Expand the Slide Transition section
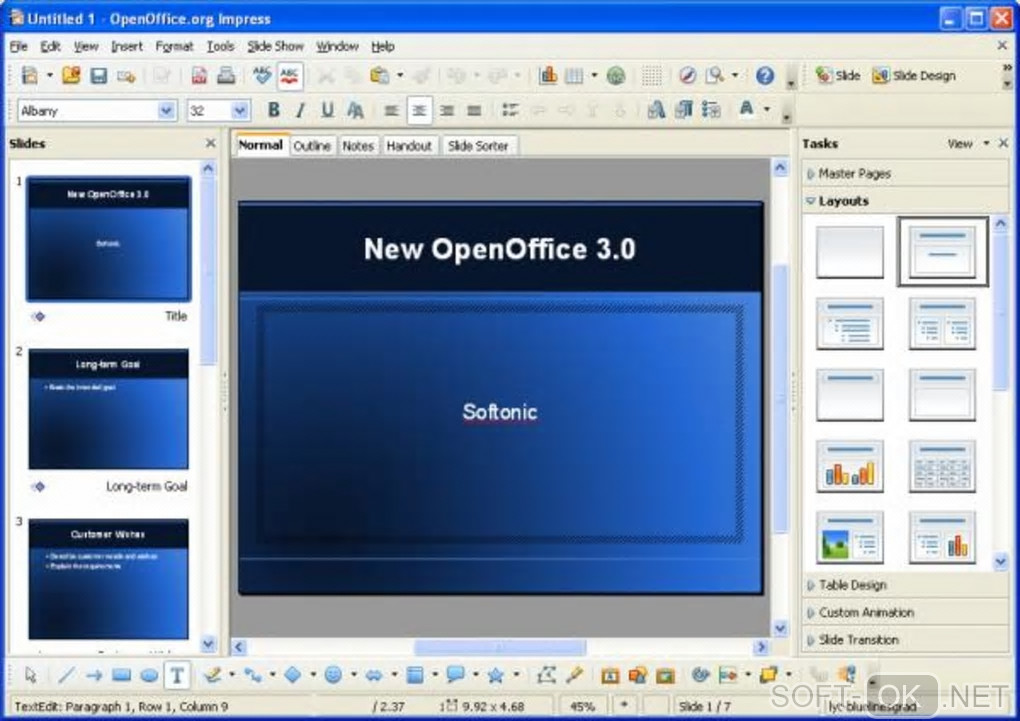1020x721 pixels. click(x=906, y=639)
